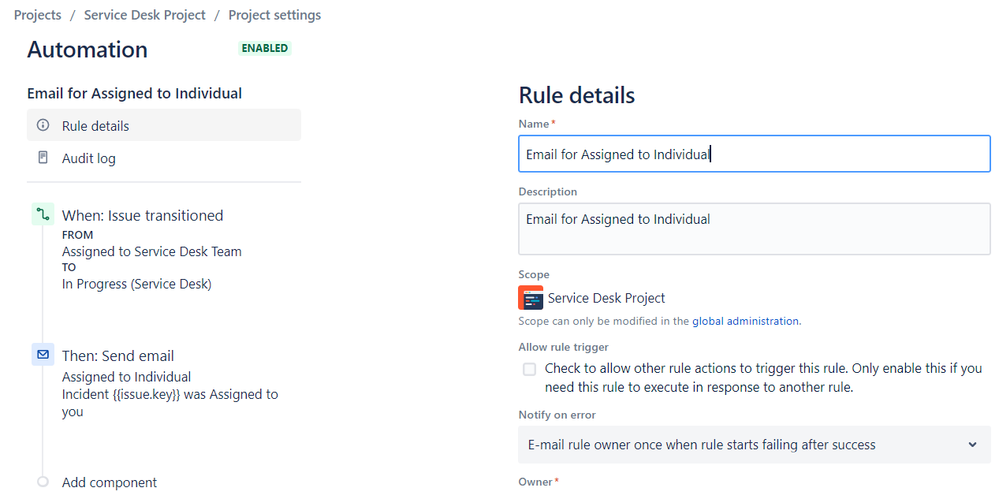Focus the Description text area
The image size is (999, 491).
754,229
